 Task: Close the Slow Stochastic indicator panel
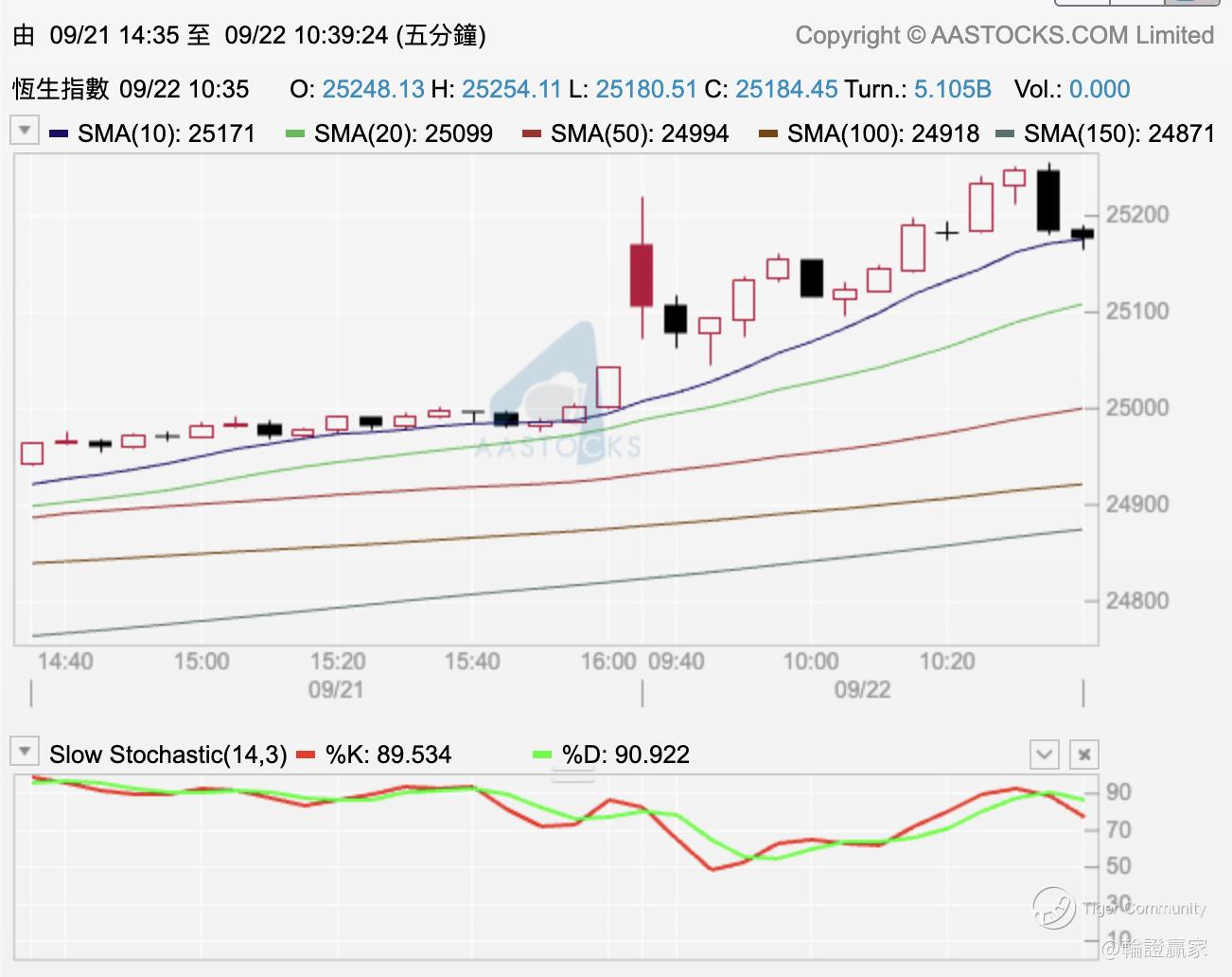click(x=1084, y=755)
